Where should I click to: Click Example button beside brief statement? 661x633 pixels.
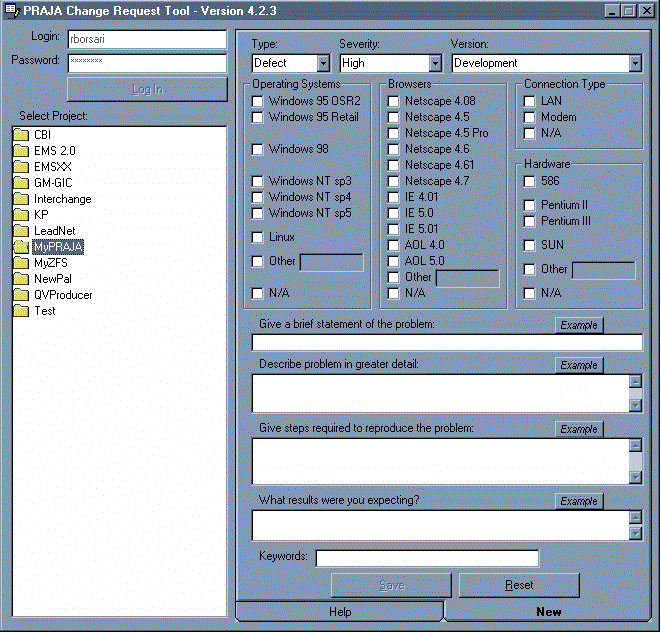click(x=579, y=325)
